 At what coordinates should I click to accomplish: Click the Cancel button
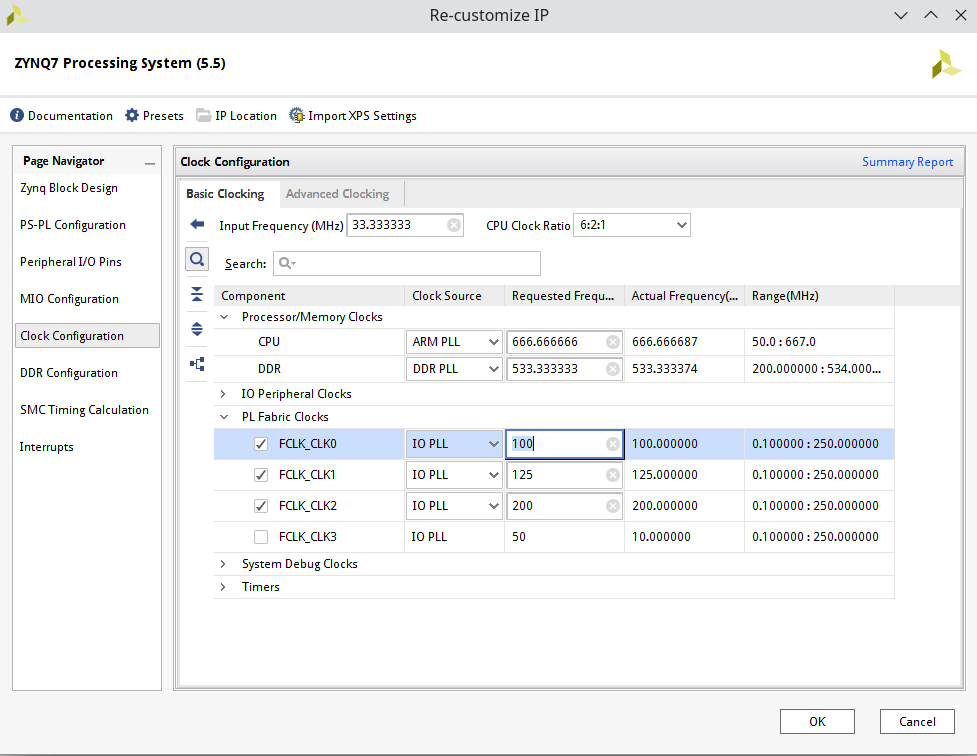pyautogui.click(x=917, y=722)
